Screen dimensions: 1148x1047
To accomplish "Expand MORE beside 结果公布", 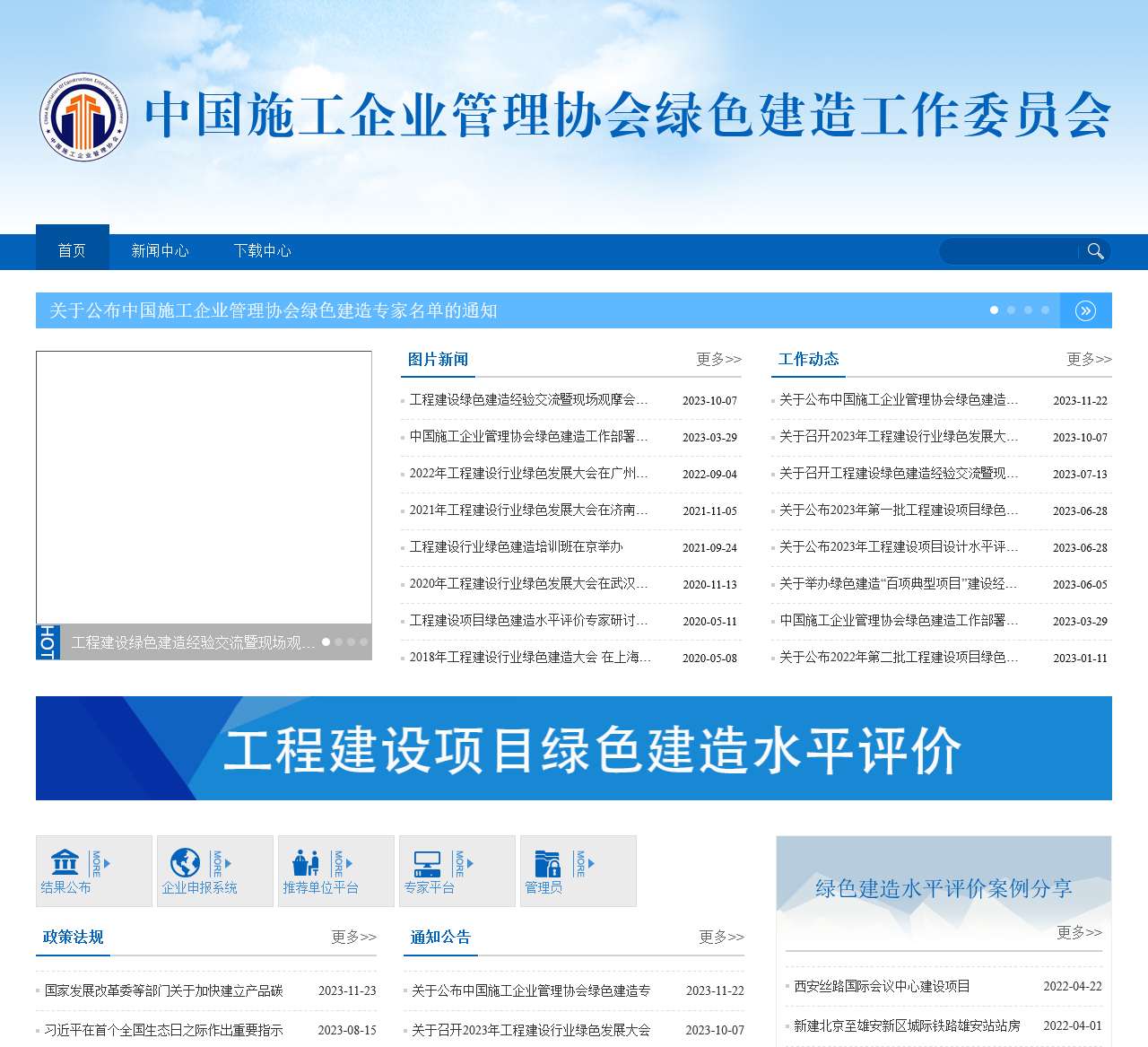I will [x=99, y=863].
